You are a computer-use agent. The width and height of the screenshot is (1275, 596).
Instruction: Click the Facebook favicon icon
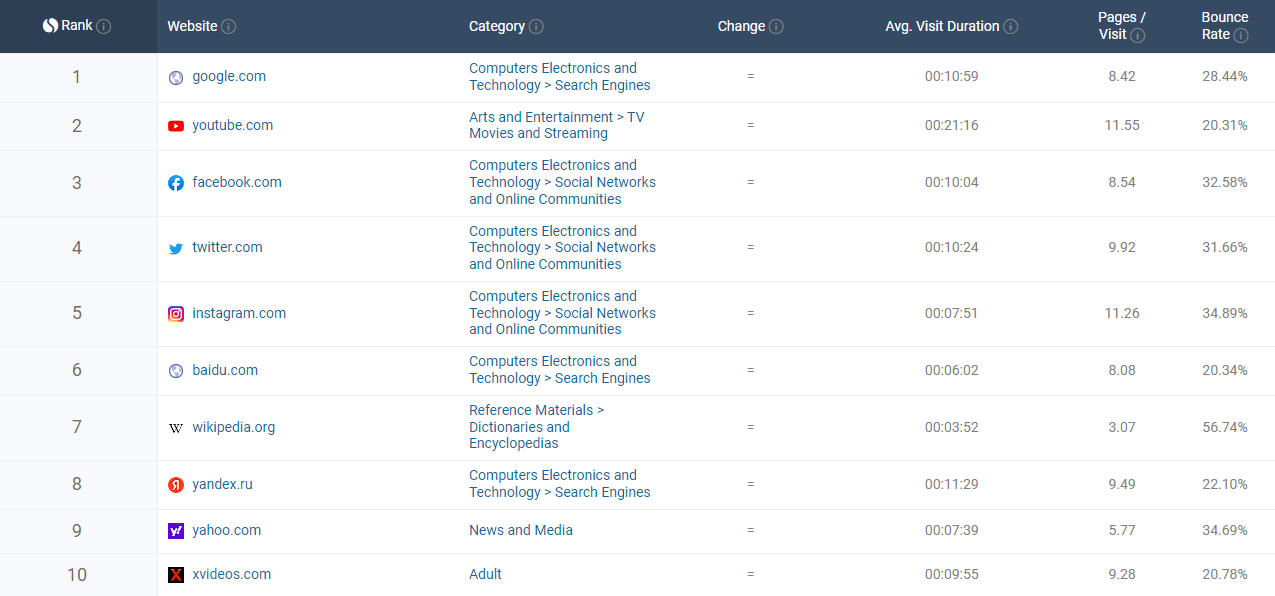click(176, 183)
